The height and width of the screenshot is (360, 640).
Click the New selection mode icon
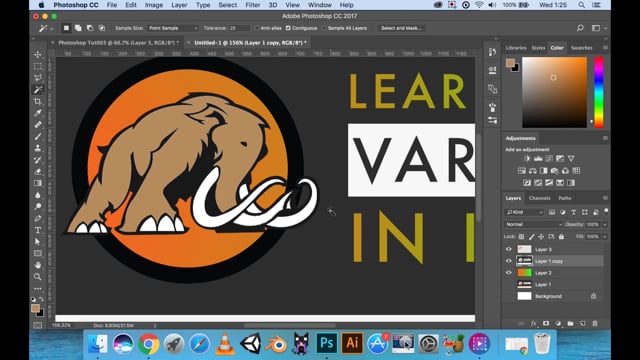coord(66,28)
